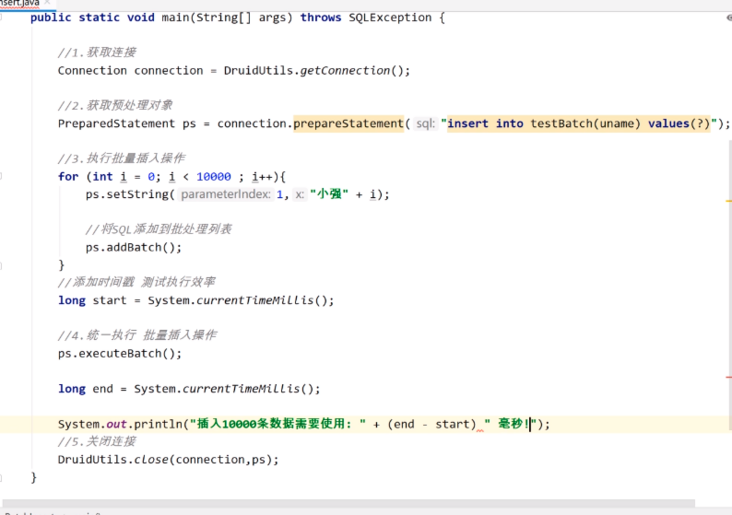732x515 pixels.
Task: Click the yellow warning stripe near setString
Action: point(728,201)
